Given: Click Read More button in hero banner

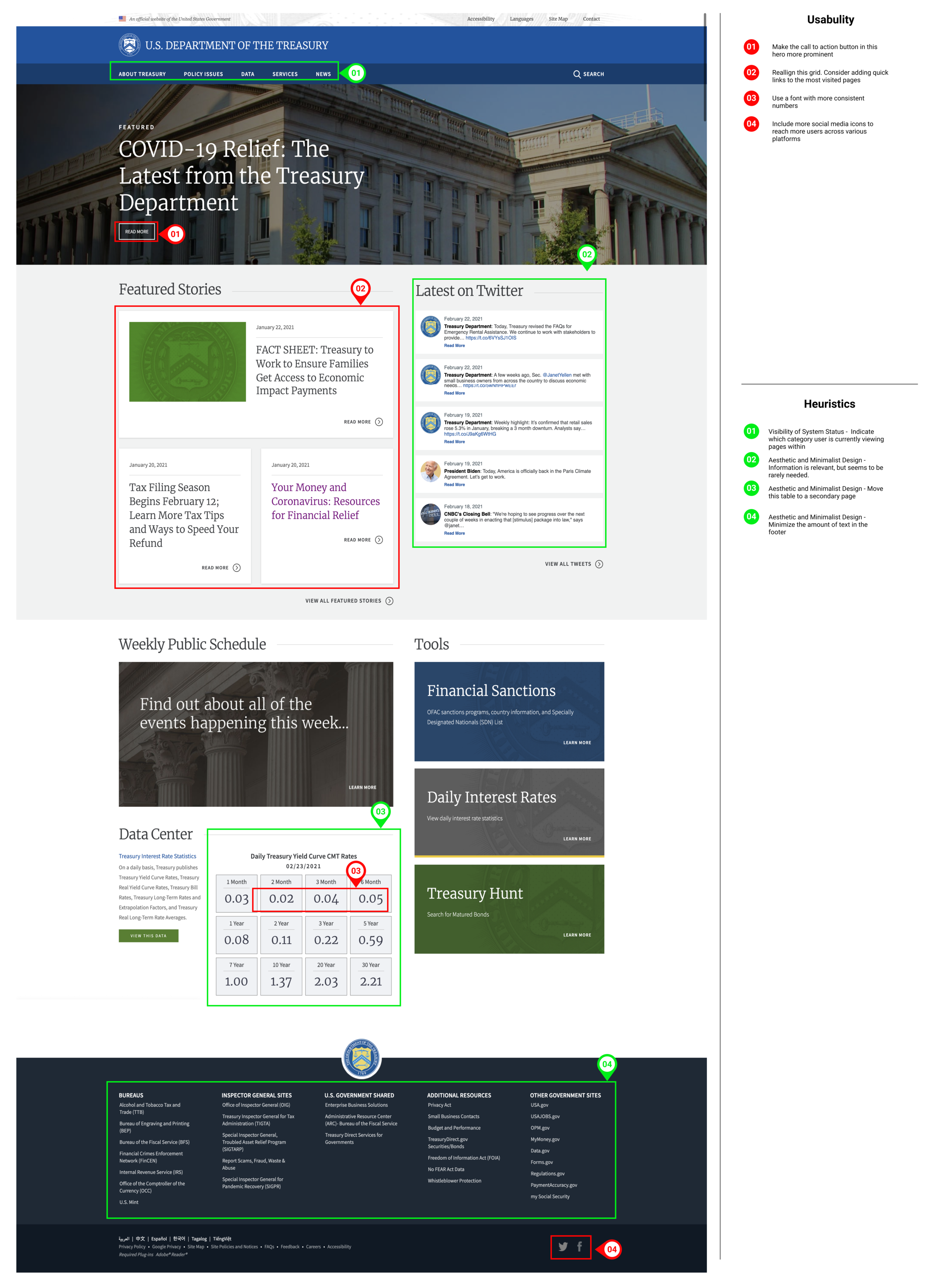Looking at the screenshot, I should tap(137, 232).
